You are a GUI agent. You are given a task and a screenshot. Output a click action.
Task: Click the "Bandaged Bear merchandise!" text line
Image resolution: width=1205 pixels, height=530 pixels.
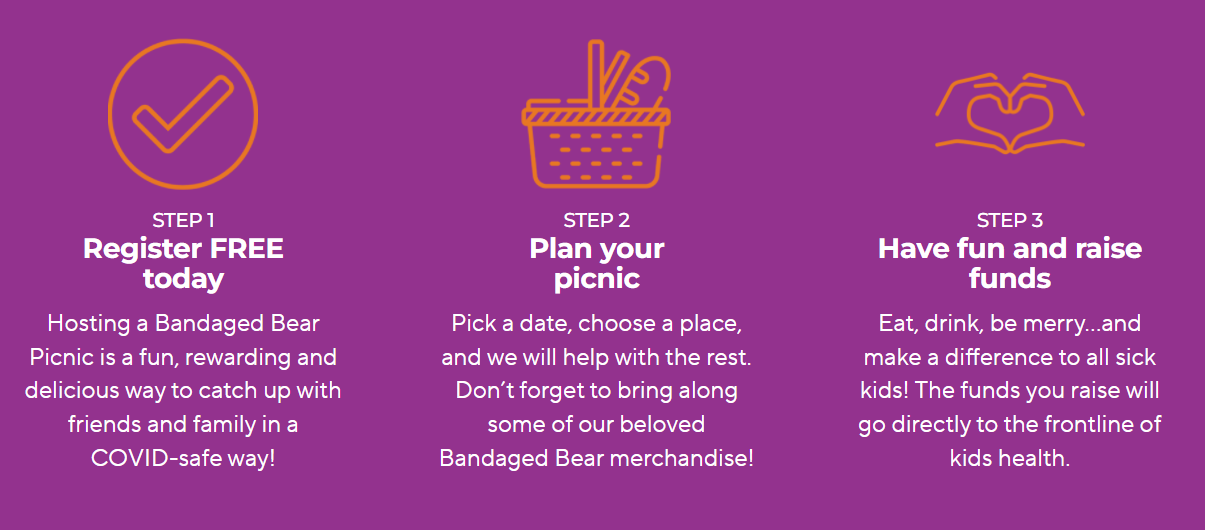pos(597,458)
